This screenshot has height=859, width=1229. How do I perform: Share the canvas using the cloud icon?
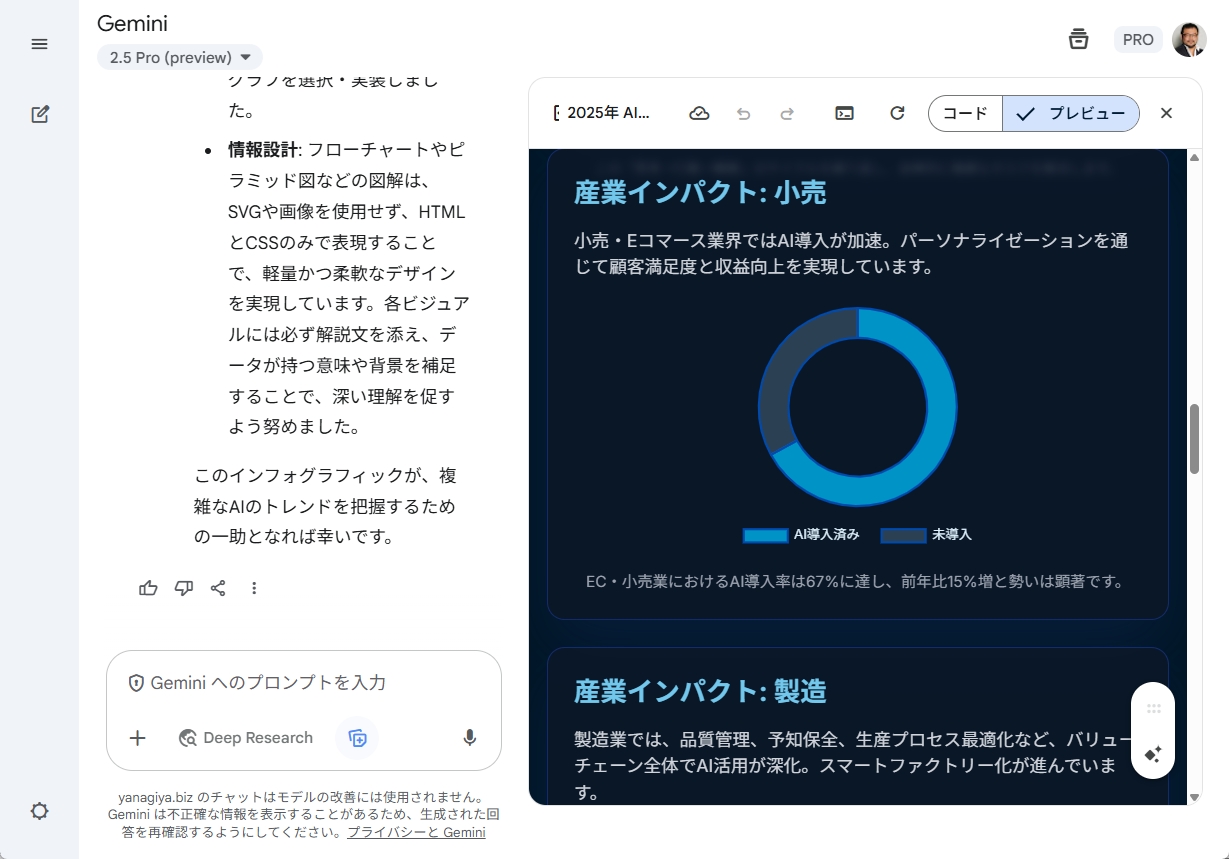[699, 113]
